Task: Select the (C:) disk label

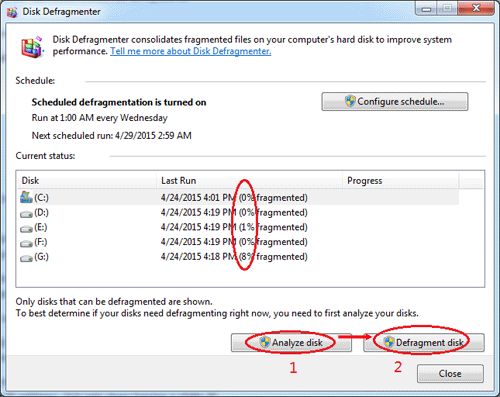Action: 41,198
